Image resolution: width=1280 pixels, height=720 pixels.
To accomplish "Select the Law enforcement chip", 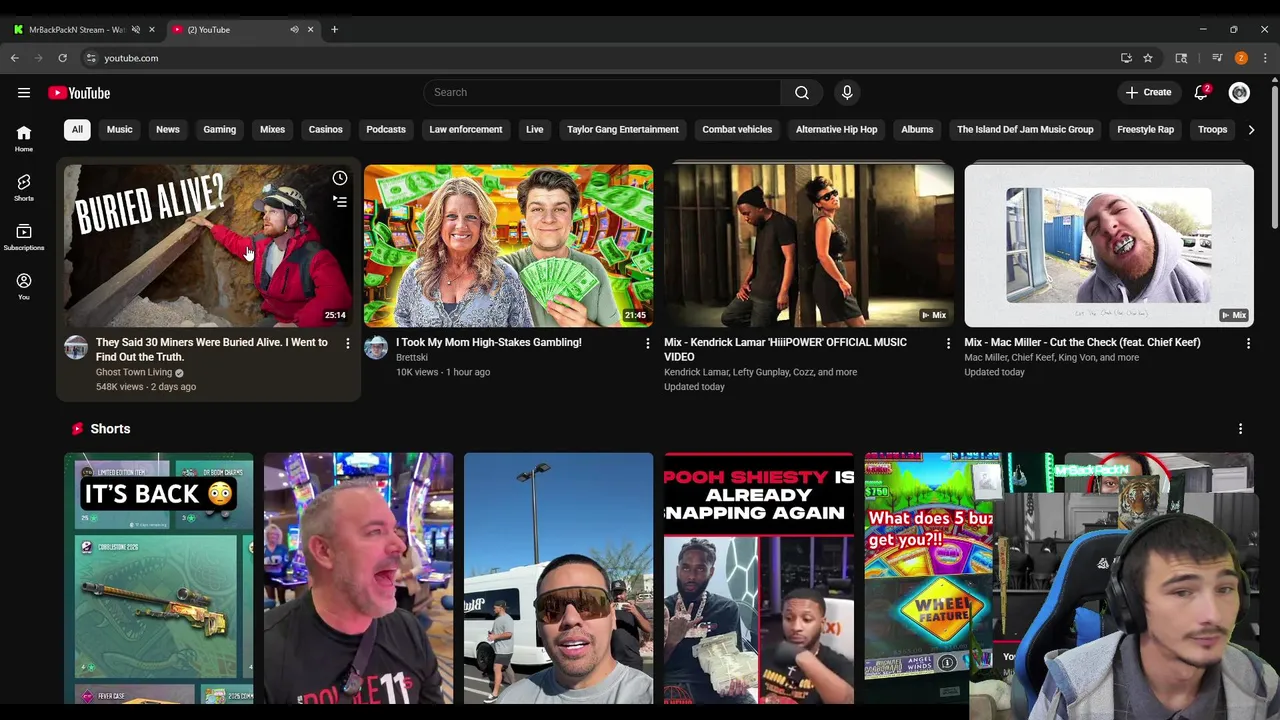I will pyautogui.click(x=466, y=129).
